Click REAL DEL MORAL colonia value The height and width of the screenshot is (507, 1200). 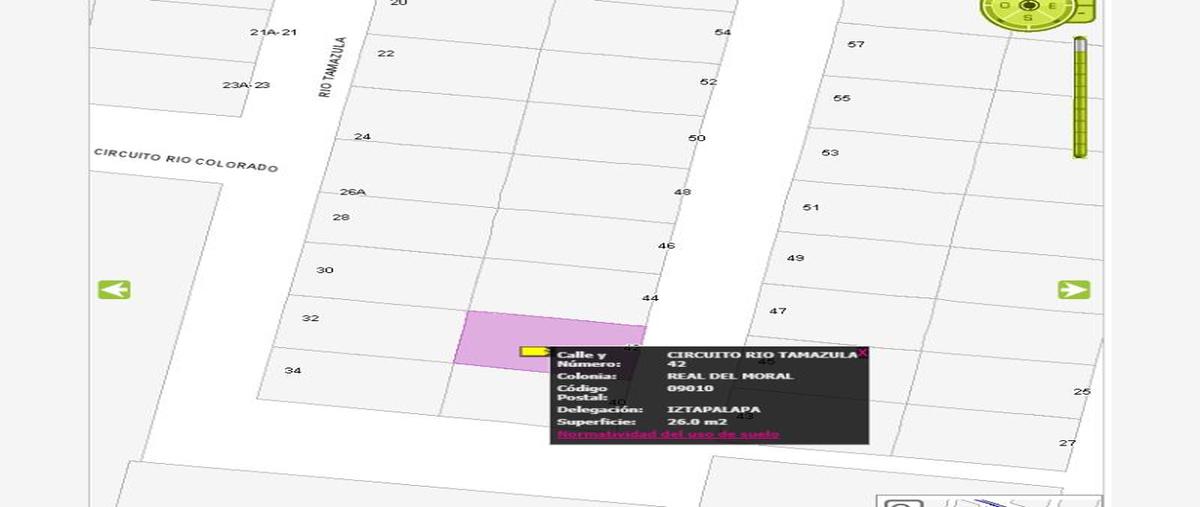[730, 376]
